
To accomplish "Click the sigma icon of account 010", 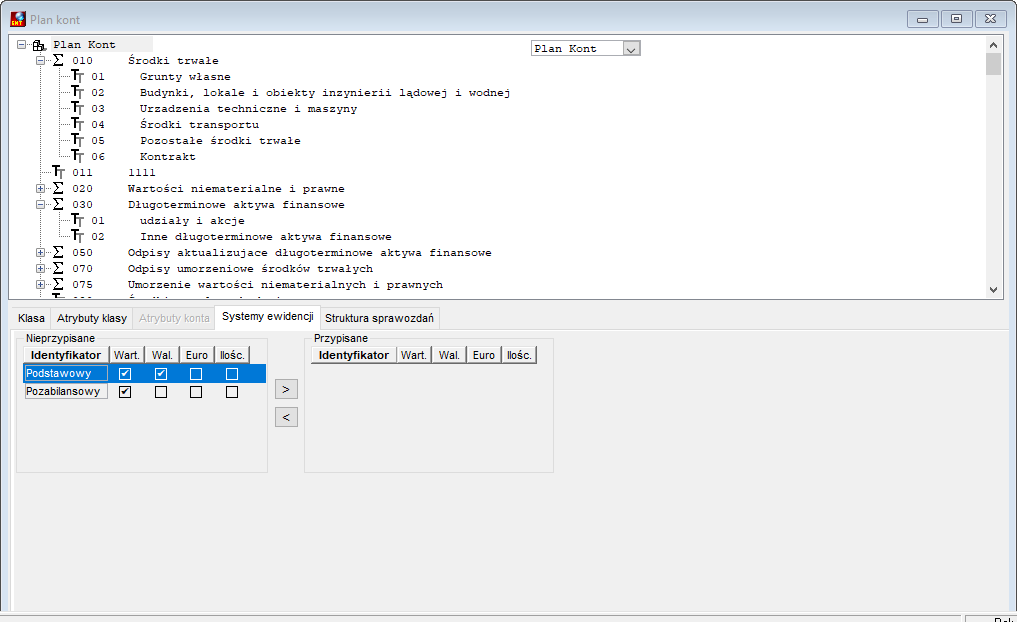I will (58, 60).
